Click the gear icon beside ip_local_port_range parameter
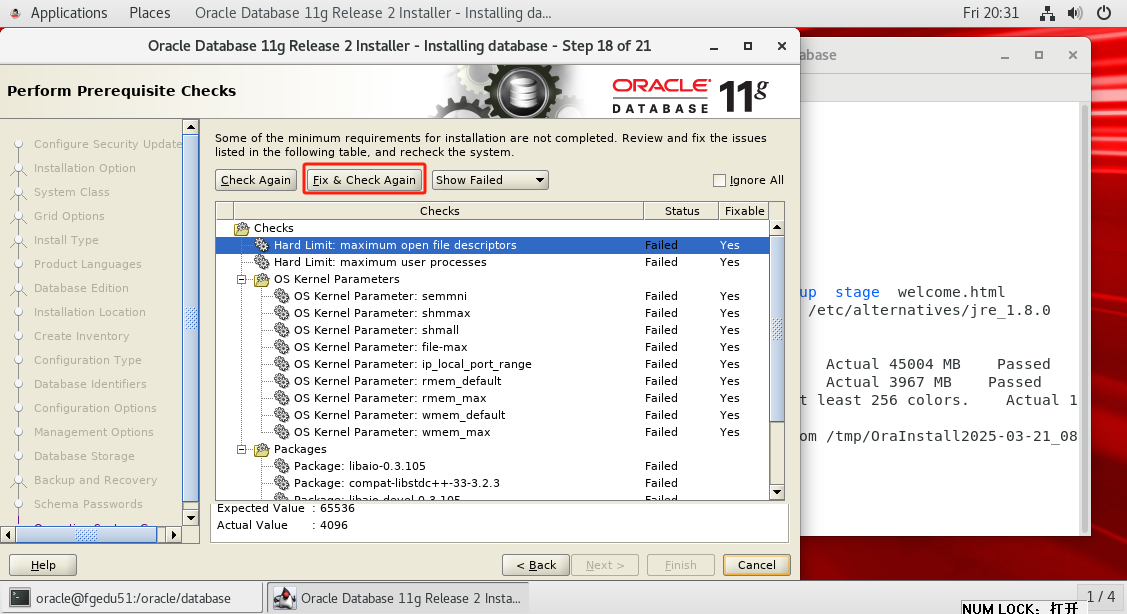The image size is (1127, 614). (282, 365)
